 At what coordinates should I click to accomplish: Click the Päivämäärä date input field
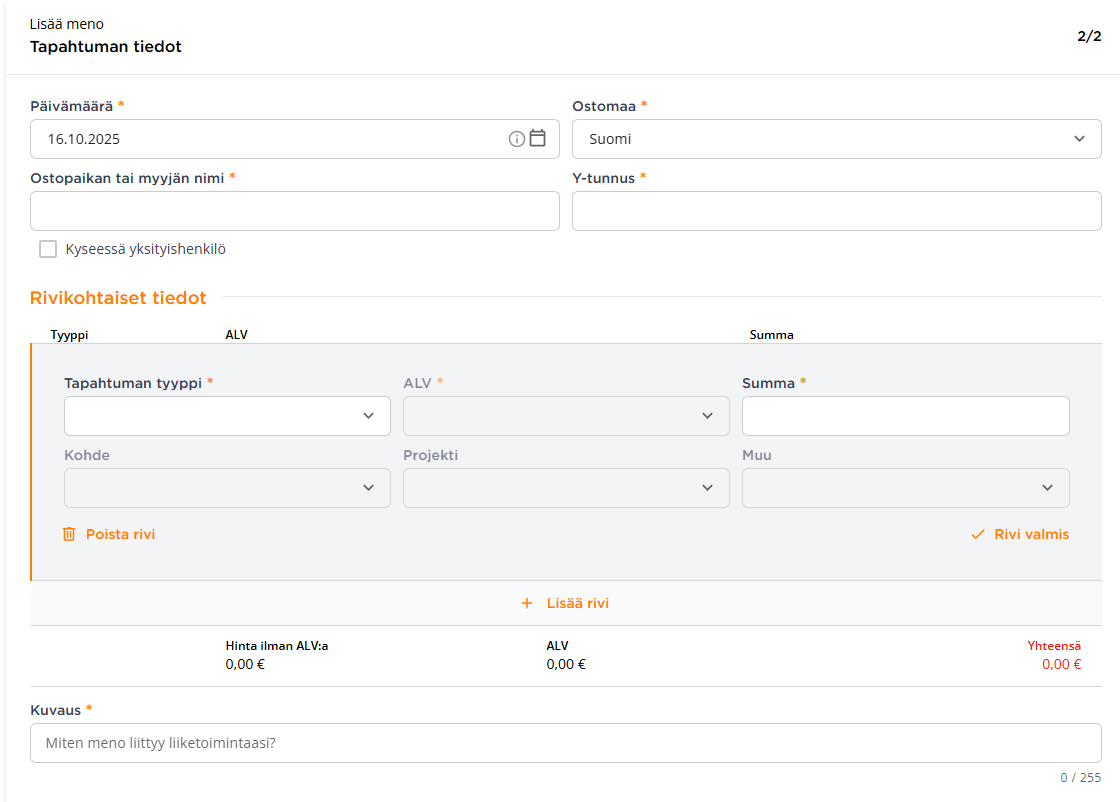265,139
